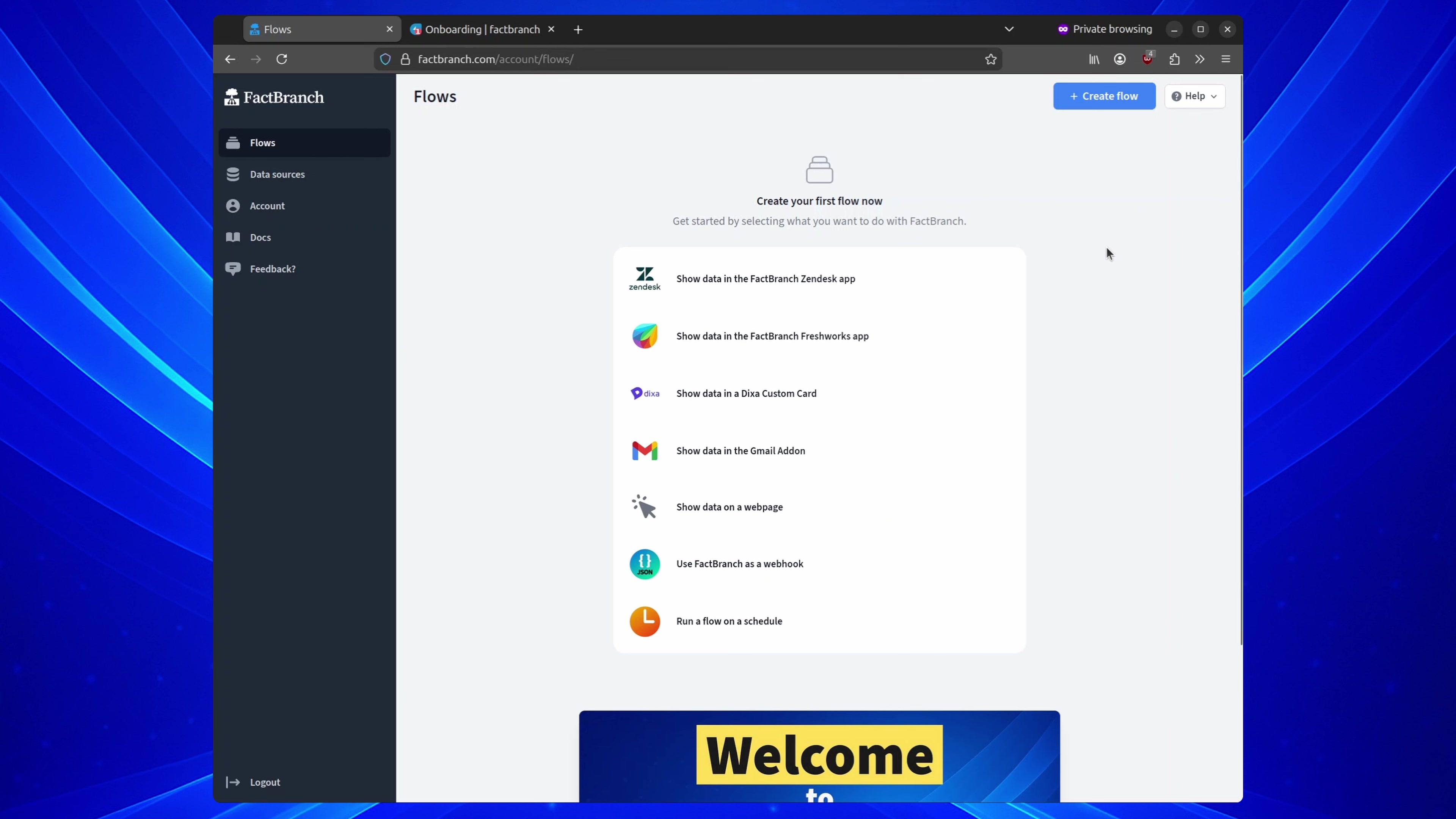Select Show data on a webpage
Screen dimensions: 1456x819
point(729,508)
